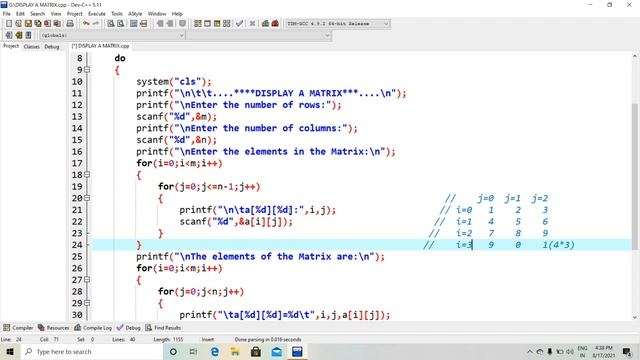This screenshot has height=360, width=640.
Task: Click the Open file toolbar icon
Action: 18,24
